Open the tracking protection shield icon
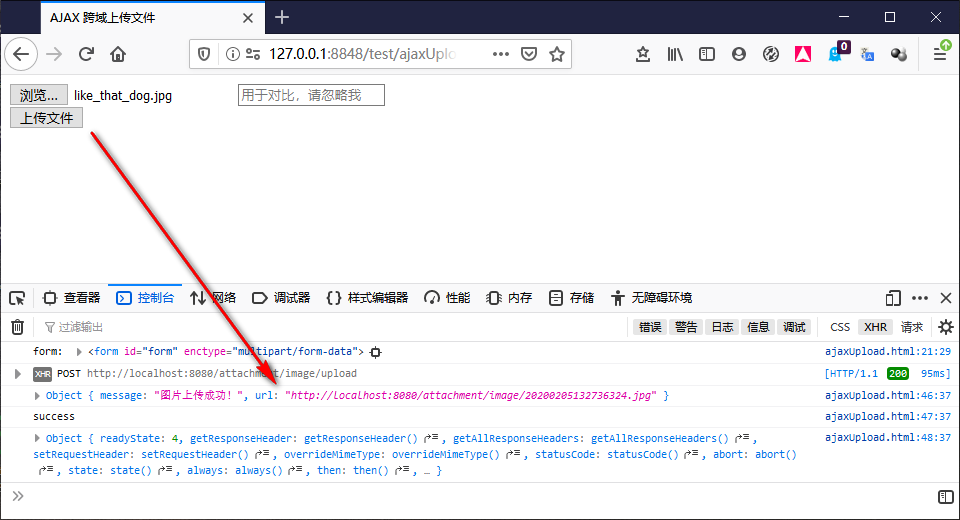This screenshot has width=960, height=520. (x=204, y=55)
